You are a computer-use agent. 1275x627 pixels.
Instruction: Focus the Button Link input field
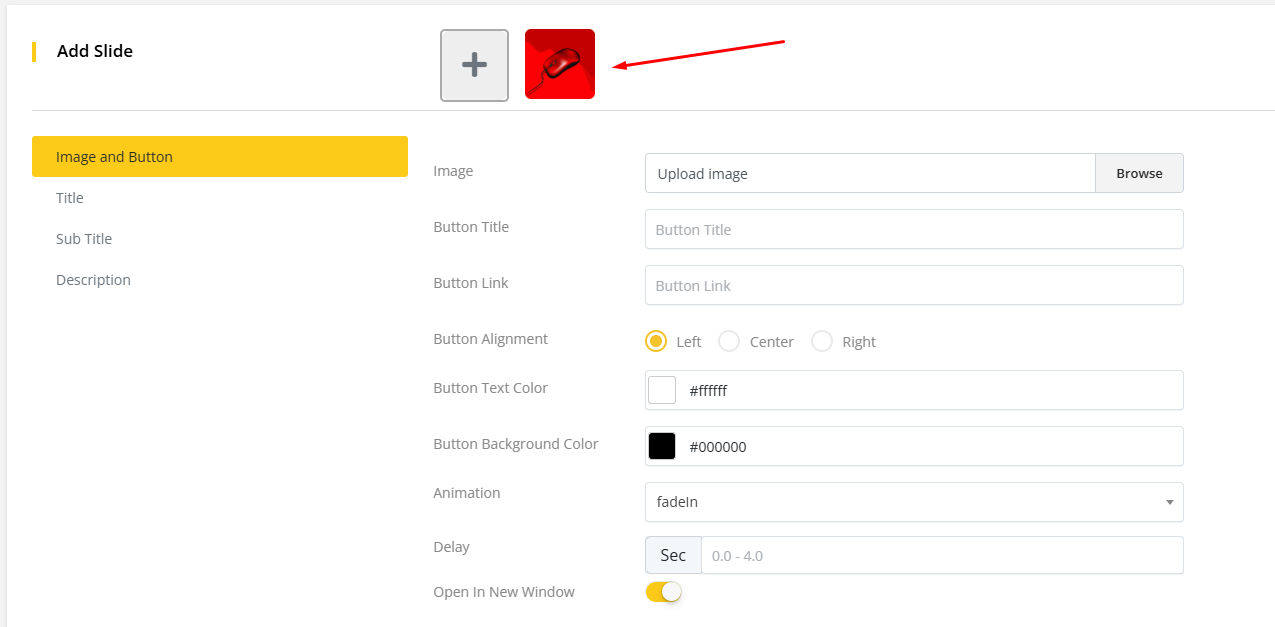click(914, 285)
